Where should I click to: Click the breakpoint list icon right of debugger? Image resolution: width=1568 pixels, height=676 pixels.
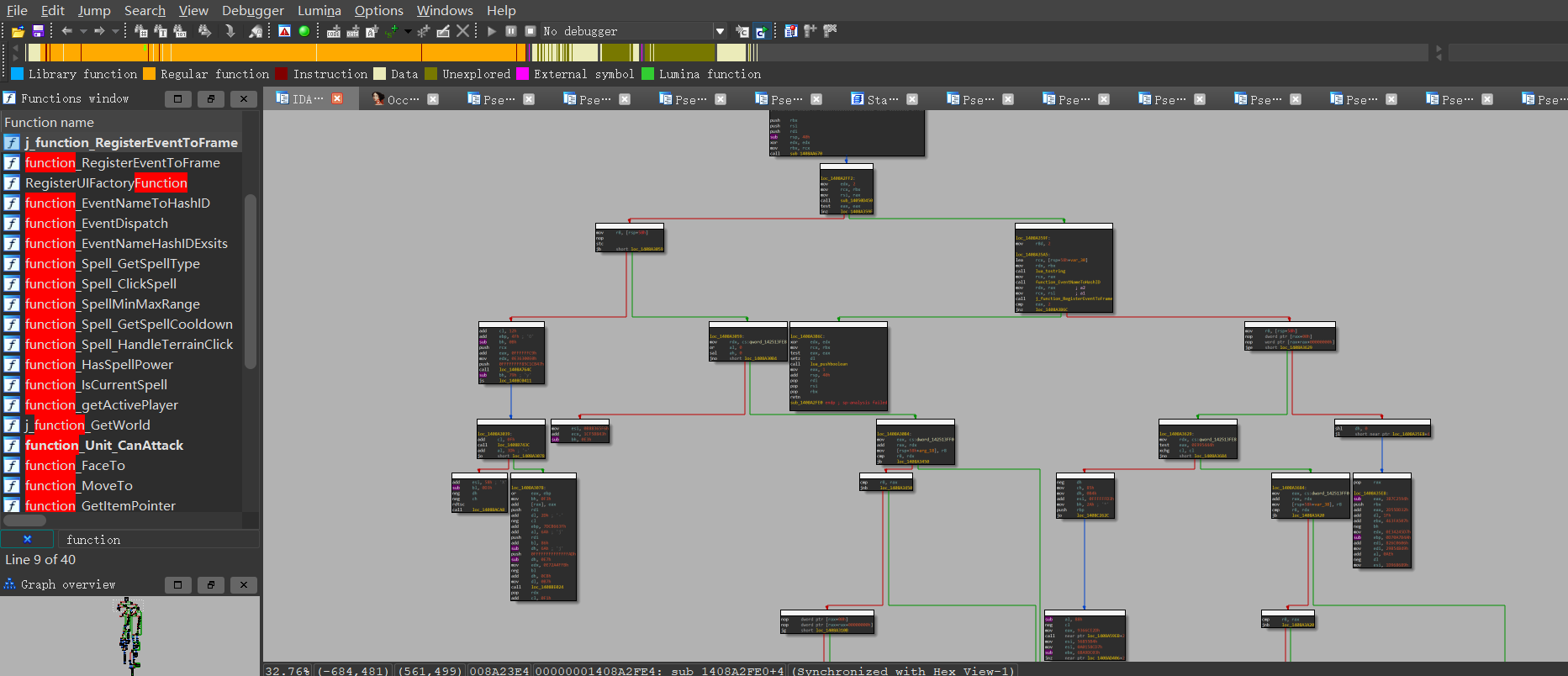tap(791, 31)
